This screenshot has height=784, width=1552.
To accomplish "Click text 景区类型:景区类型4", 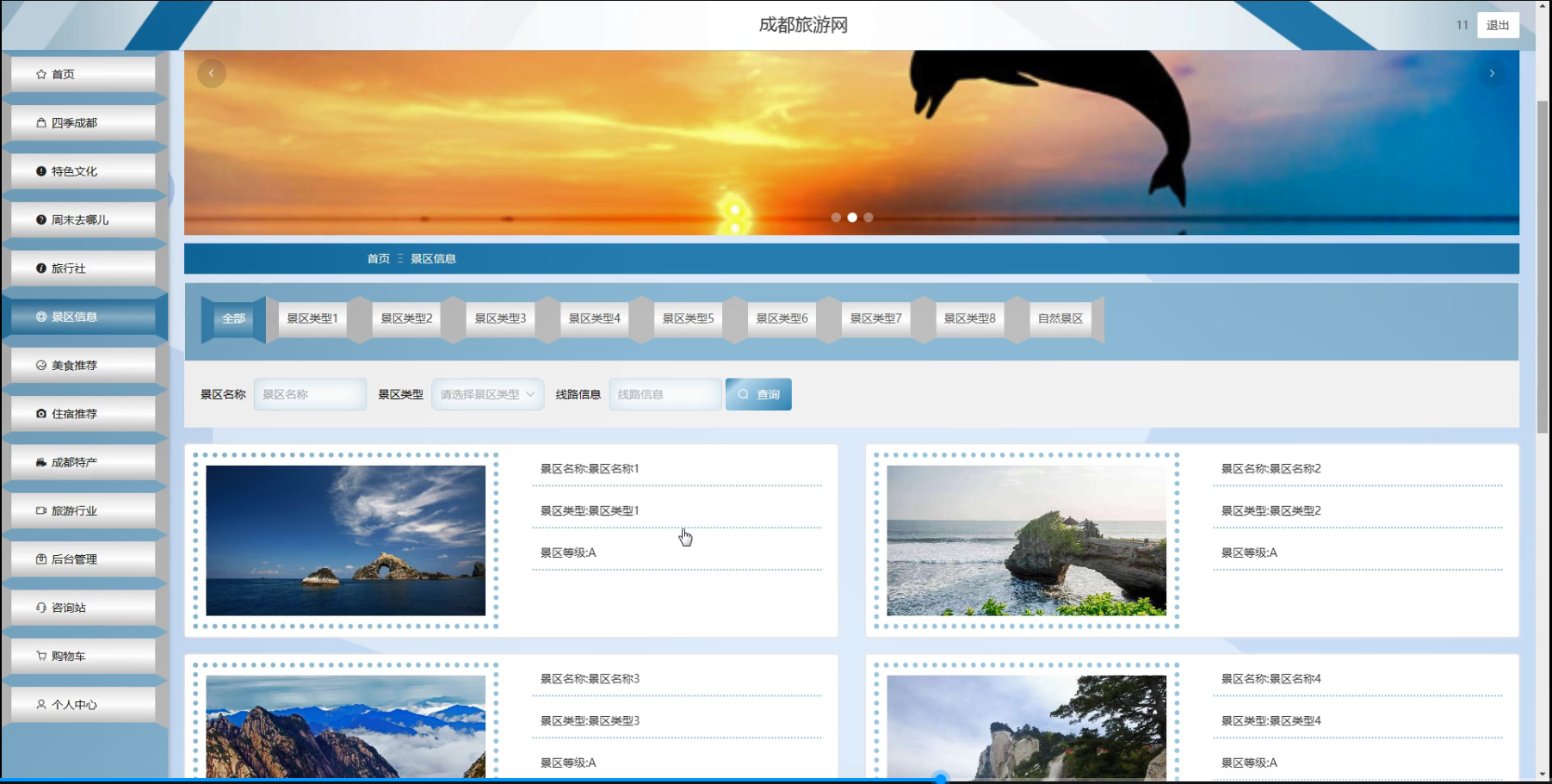I will (x=1271, y=721).
